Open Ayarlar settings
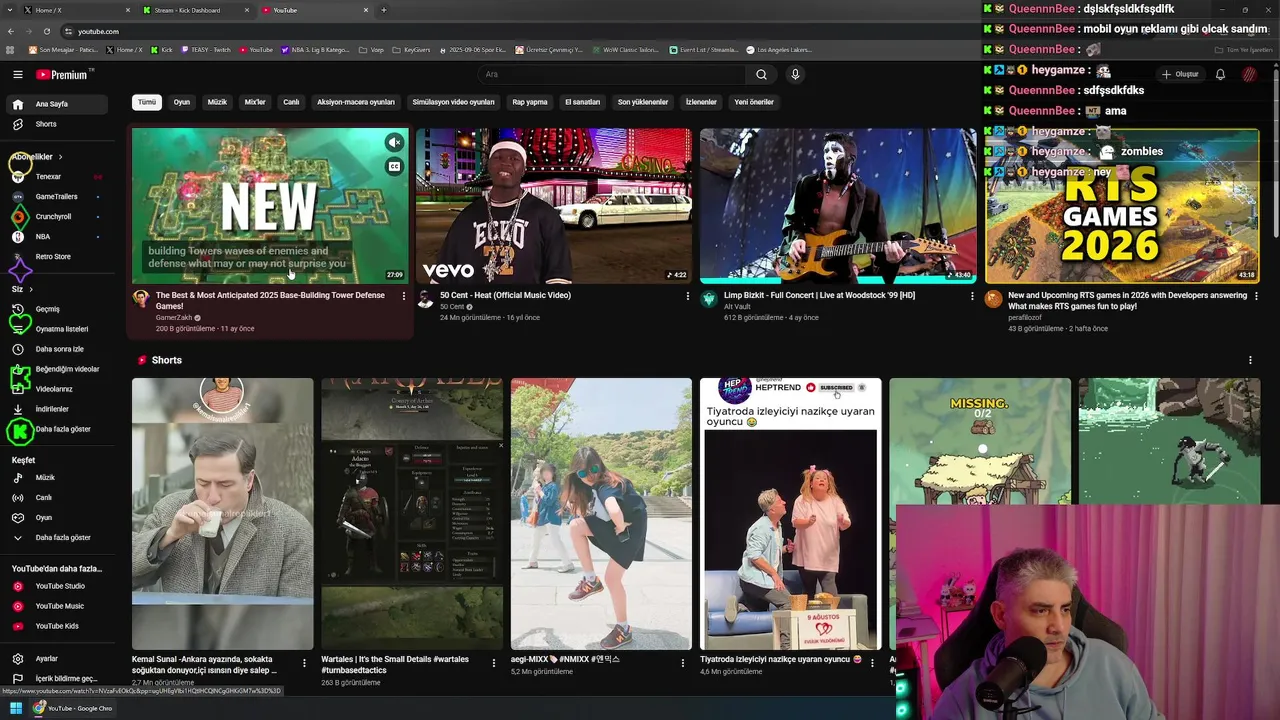Image resolution: width=1280 pixels, height=720 pixels. tap(56, 659)
